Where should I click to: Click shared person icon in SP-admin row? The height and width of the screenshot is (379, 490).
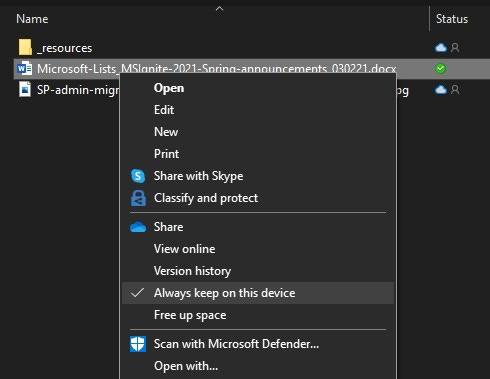[455, 89]
